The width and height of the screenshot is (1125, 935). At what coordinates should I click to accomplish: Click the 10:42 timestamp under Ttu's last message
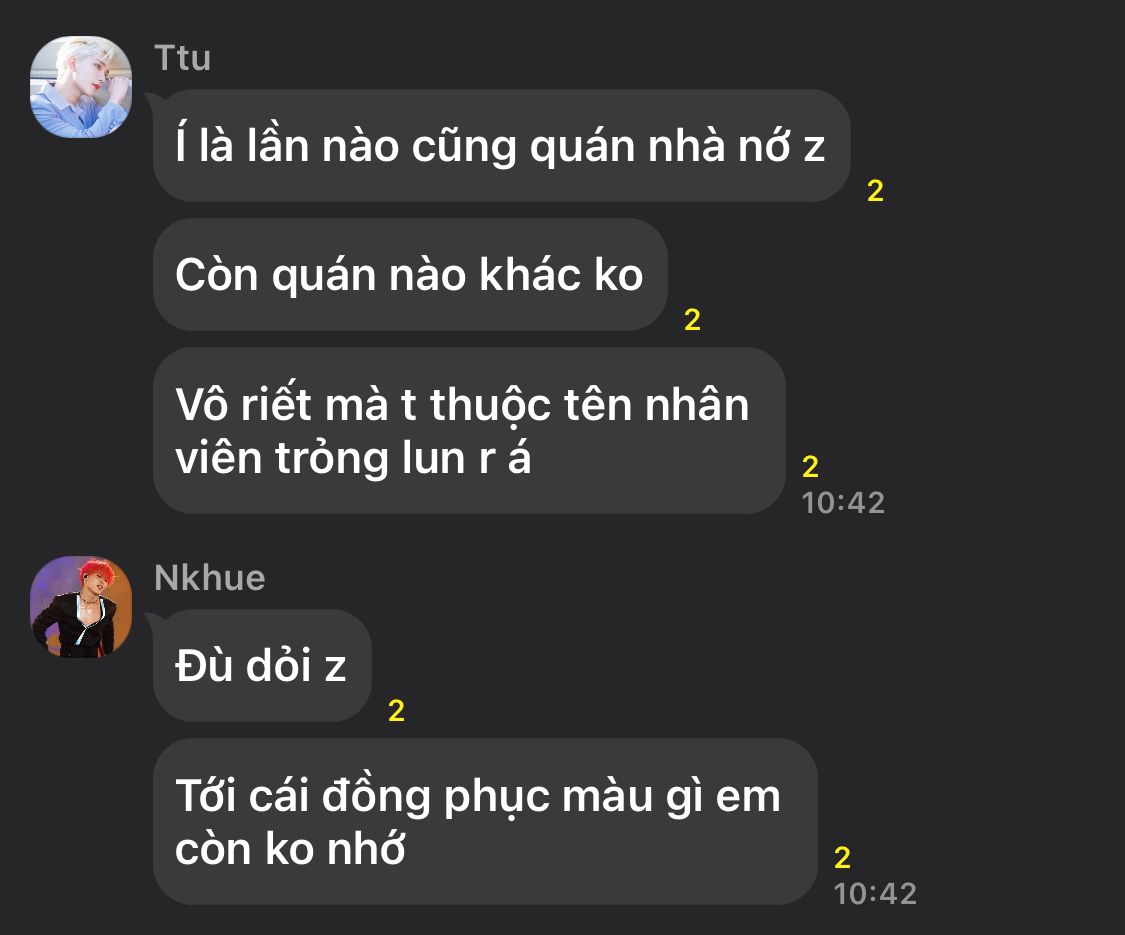(x=843, y=503)
